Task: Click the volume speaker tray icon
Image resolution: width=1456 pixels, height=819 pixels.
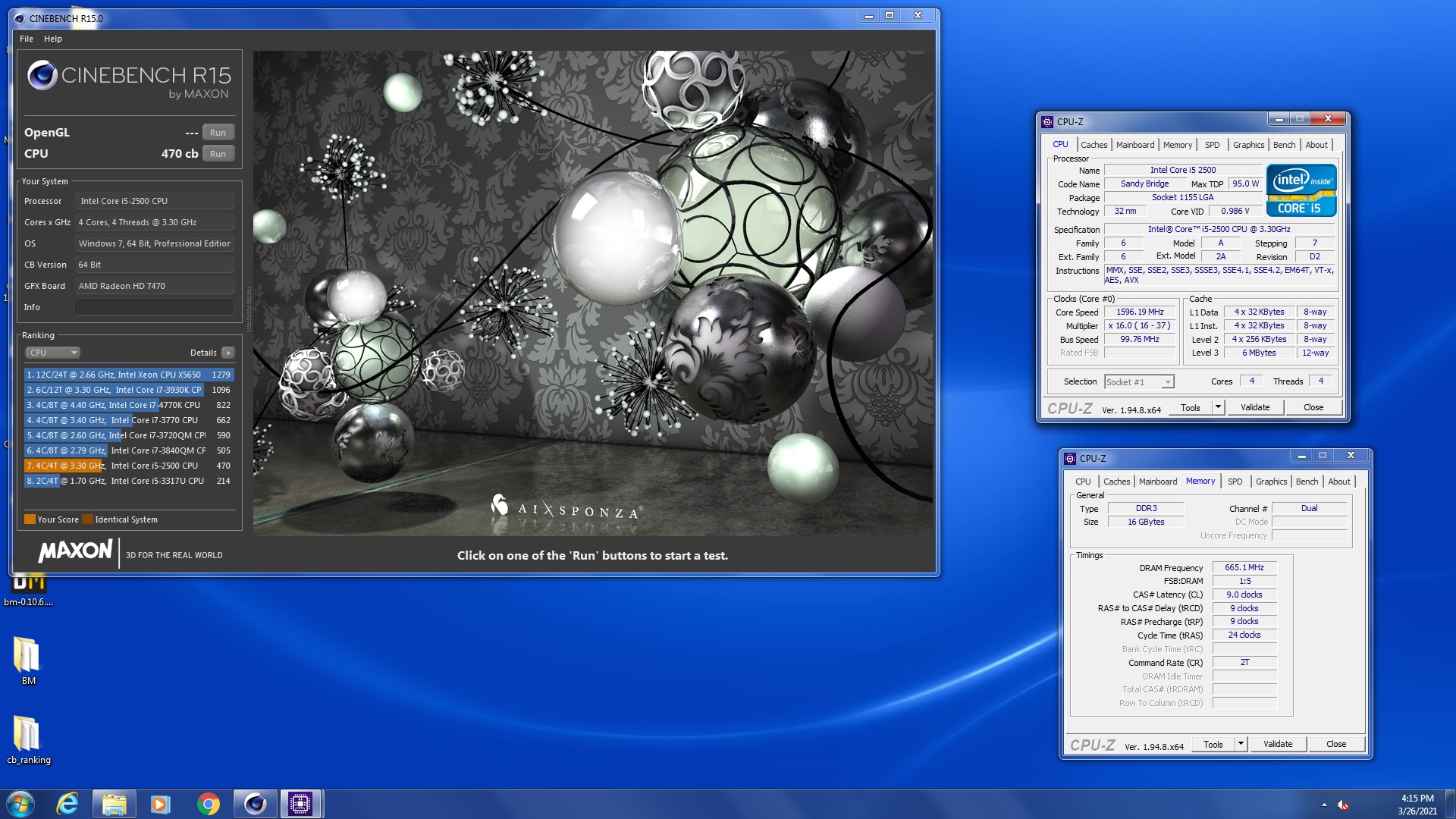Action: [x=1343, y=805]
